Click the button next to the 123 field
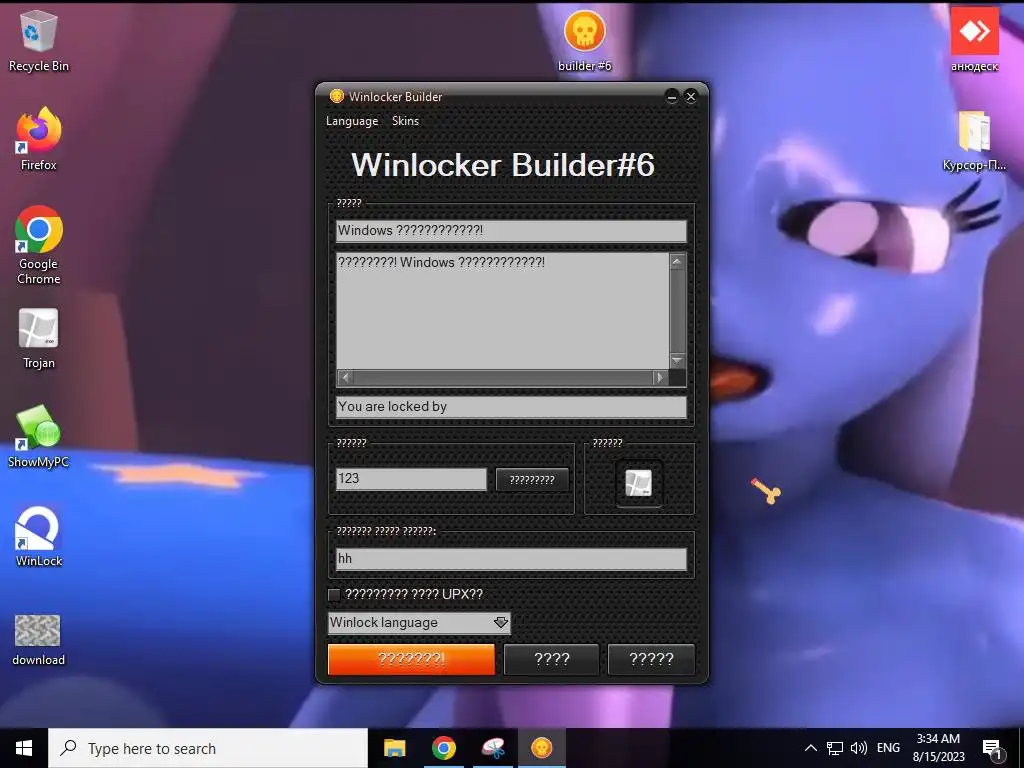The image size is (1024, 768). point(532,479)
